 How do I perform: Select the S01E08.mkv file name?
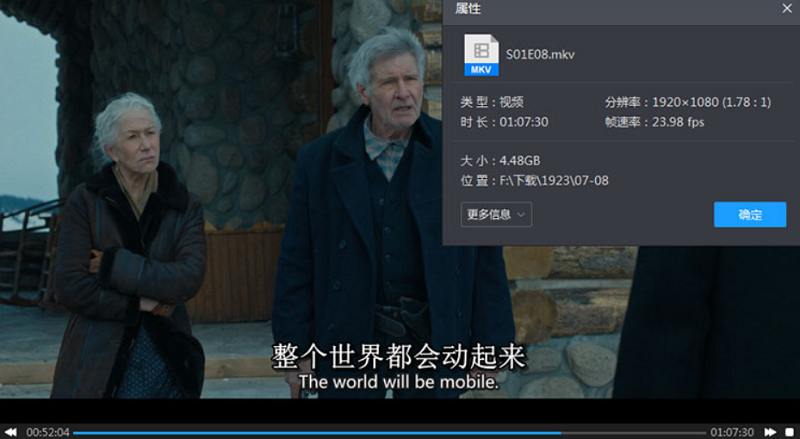point(540,54)
